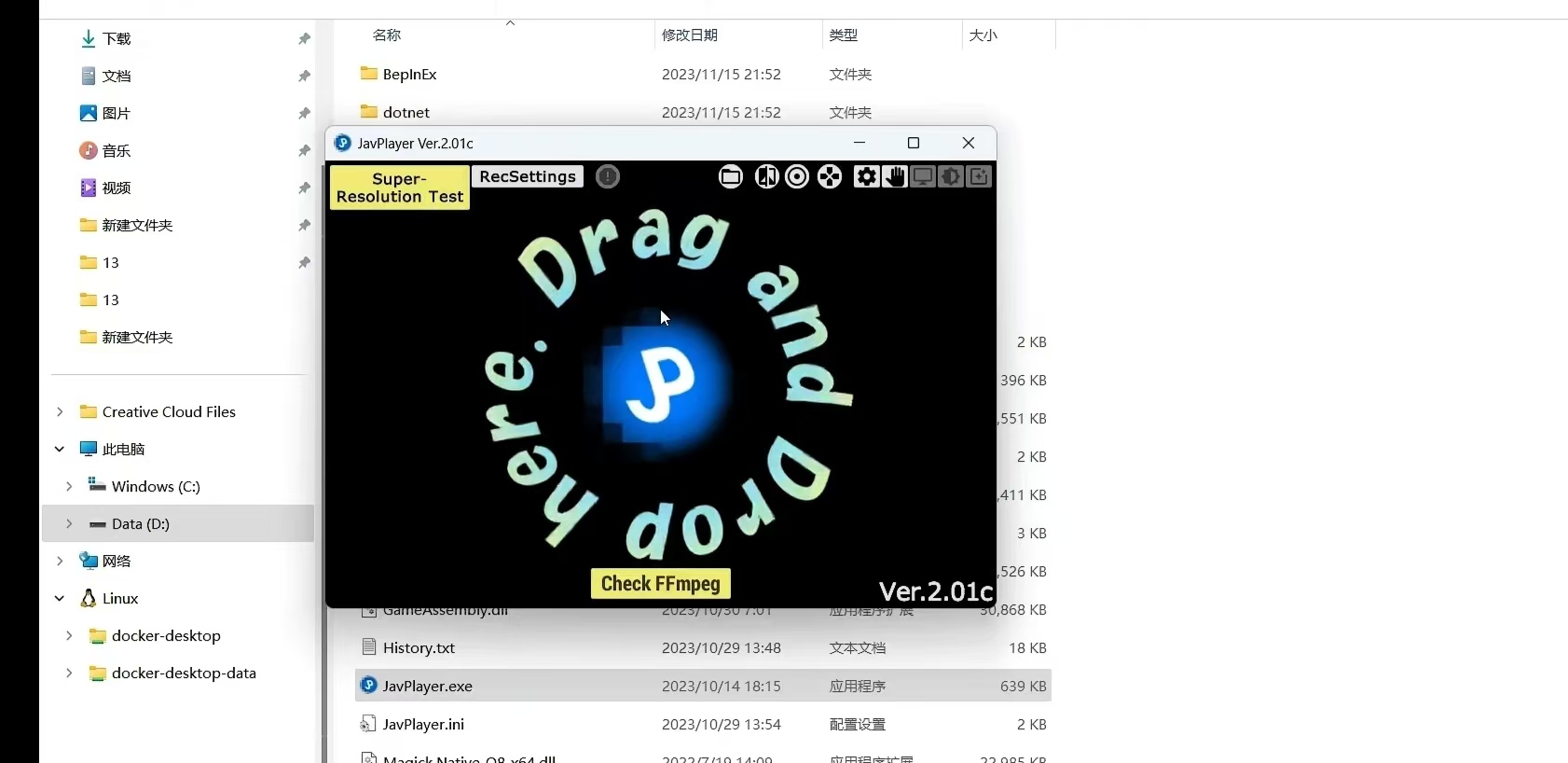Click the JavPlayer title bar app icon
1568x763 pixels.
click(x=342, y=143)
